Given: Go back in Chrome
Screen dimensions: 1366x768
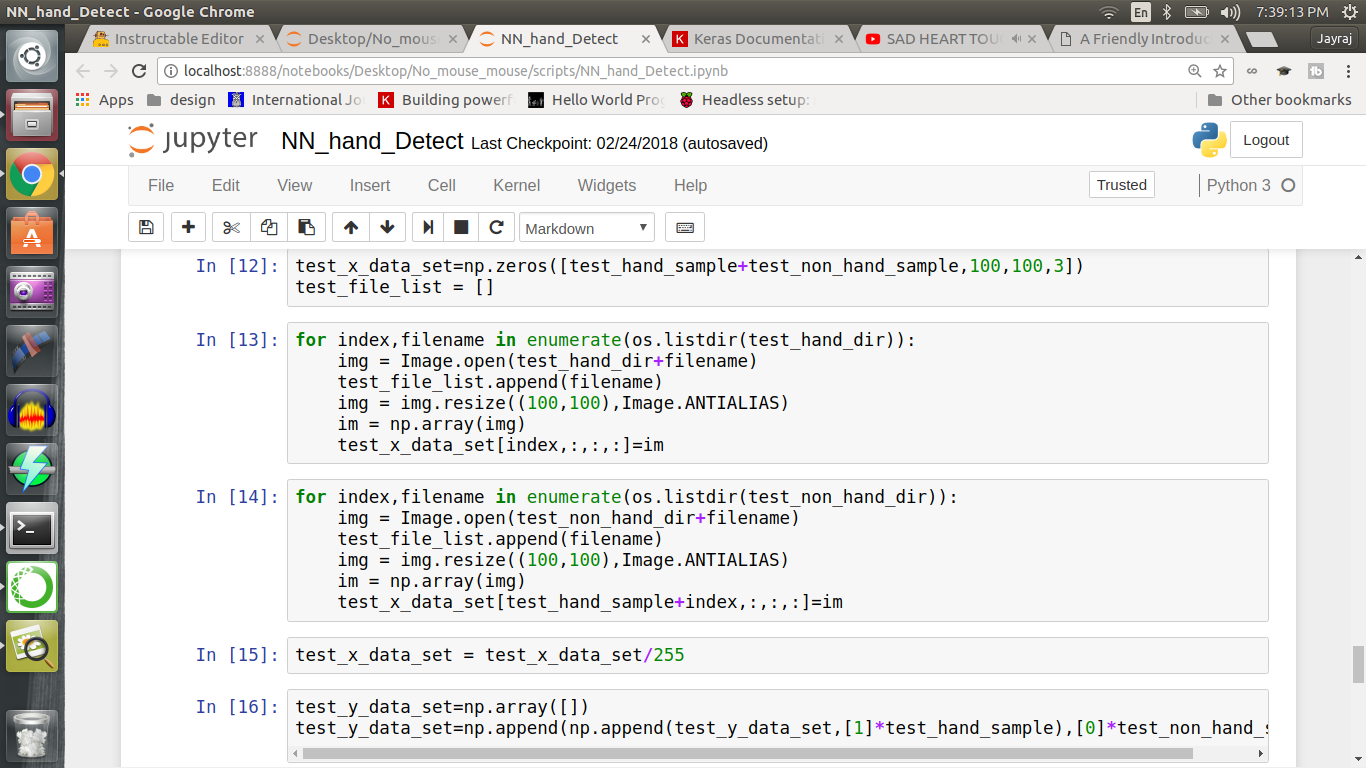Looking at the screenshot, I should 83,71.
